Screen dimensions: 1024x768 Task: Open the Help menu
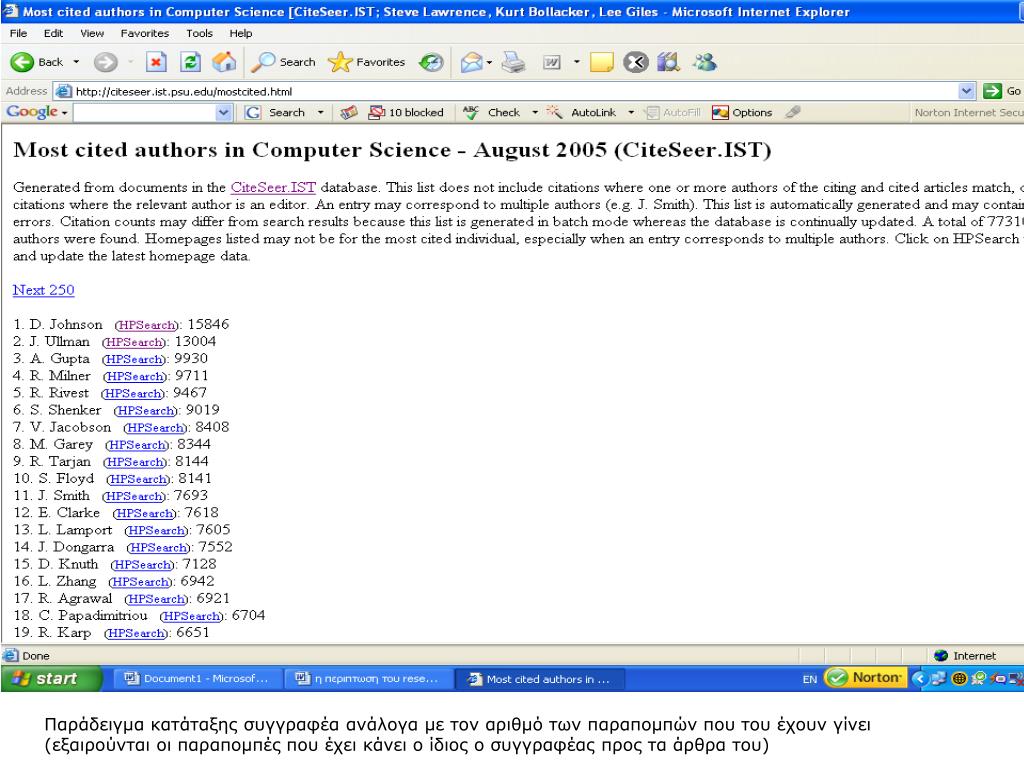[240, 33]
